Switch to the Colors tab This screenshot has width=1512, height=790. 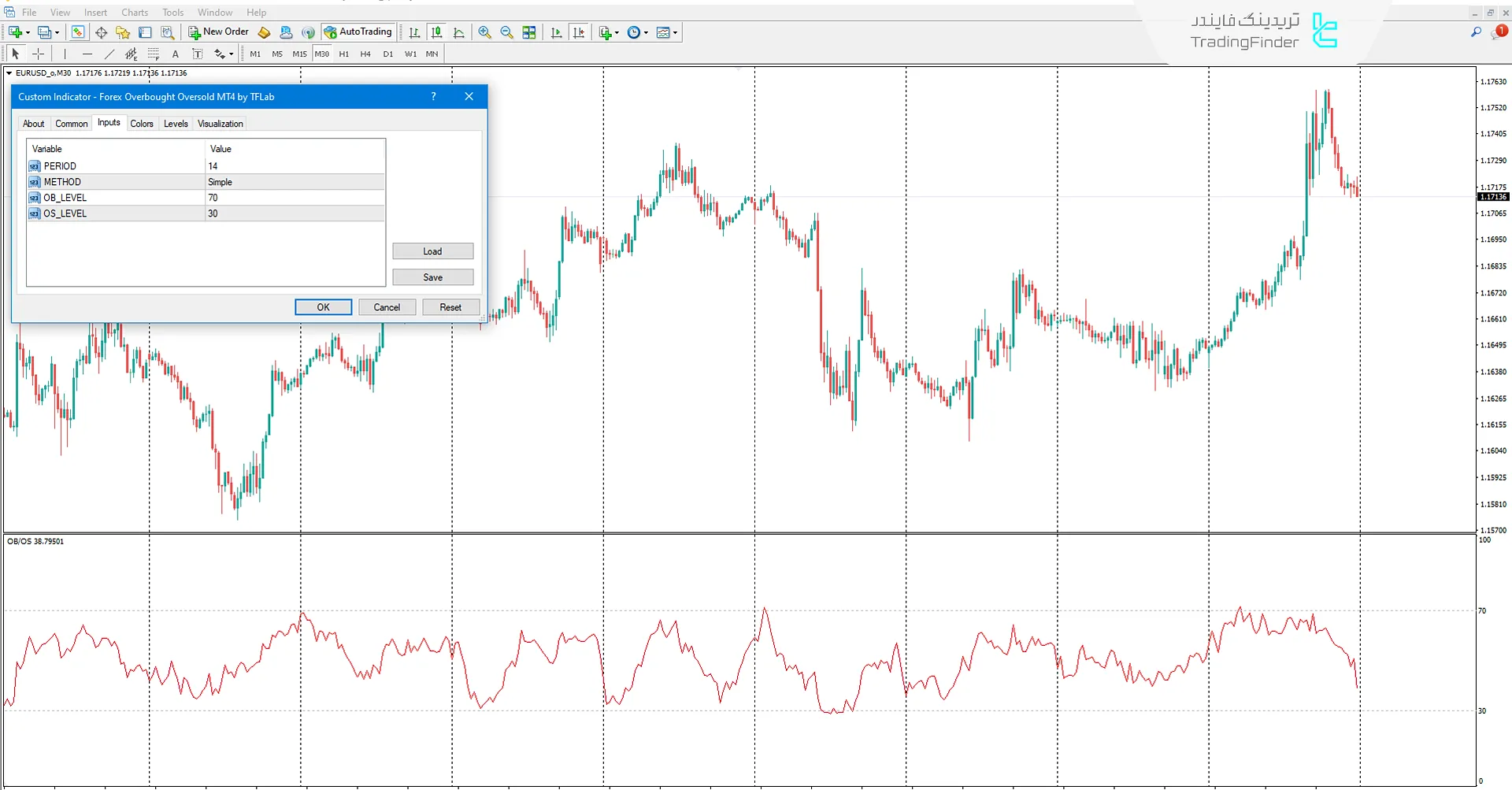(x=142, y=124)
